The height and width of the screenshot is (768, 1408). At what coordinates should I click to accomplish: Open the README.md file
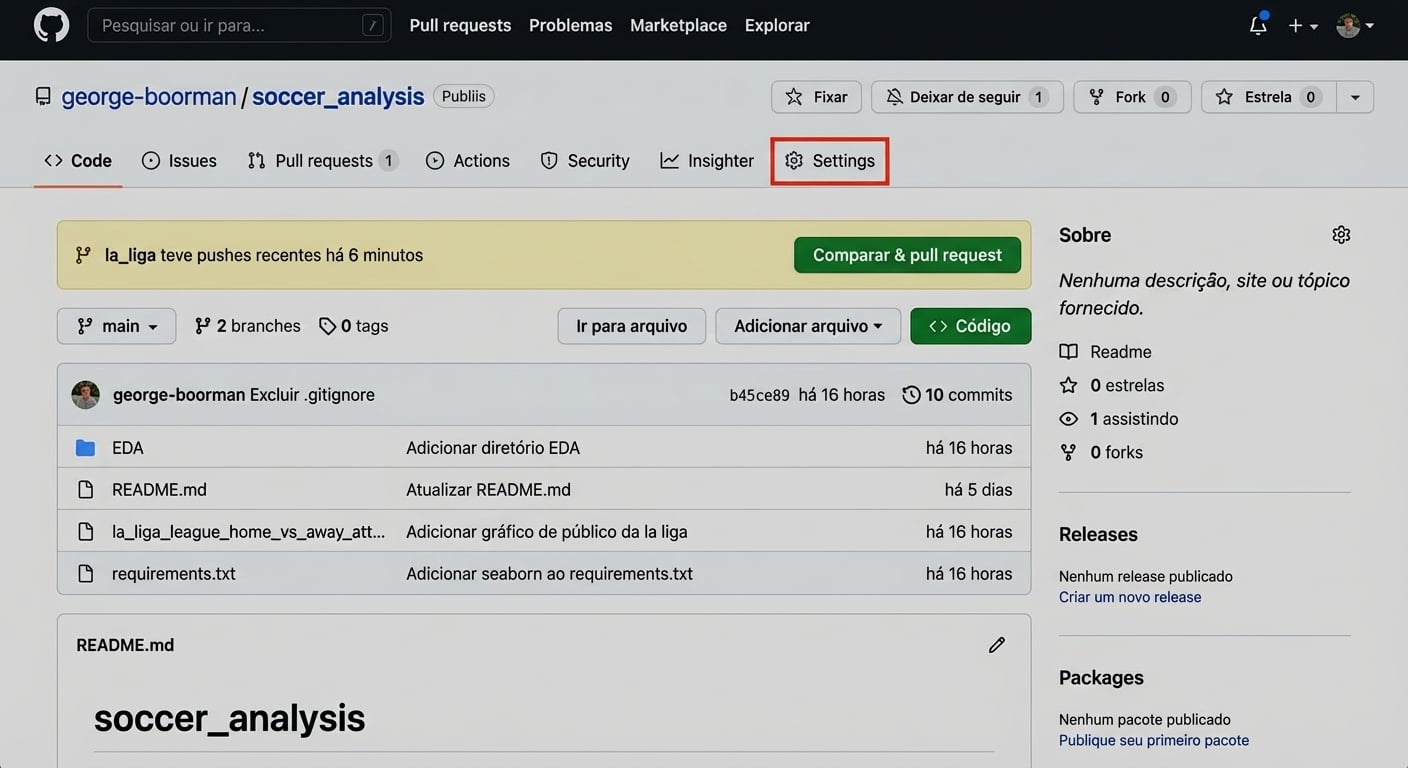click(x=159, y=490)
